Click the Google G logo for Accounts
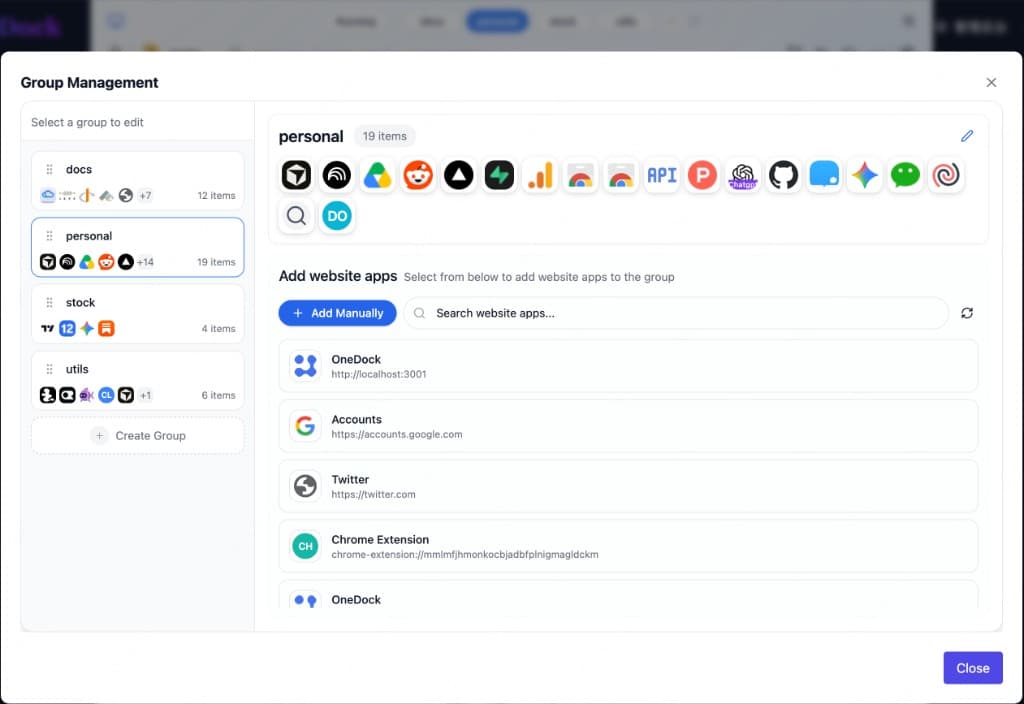Image resolution: width=1024 pixels, height=704 pixels. [305, 426]
